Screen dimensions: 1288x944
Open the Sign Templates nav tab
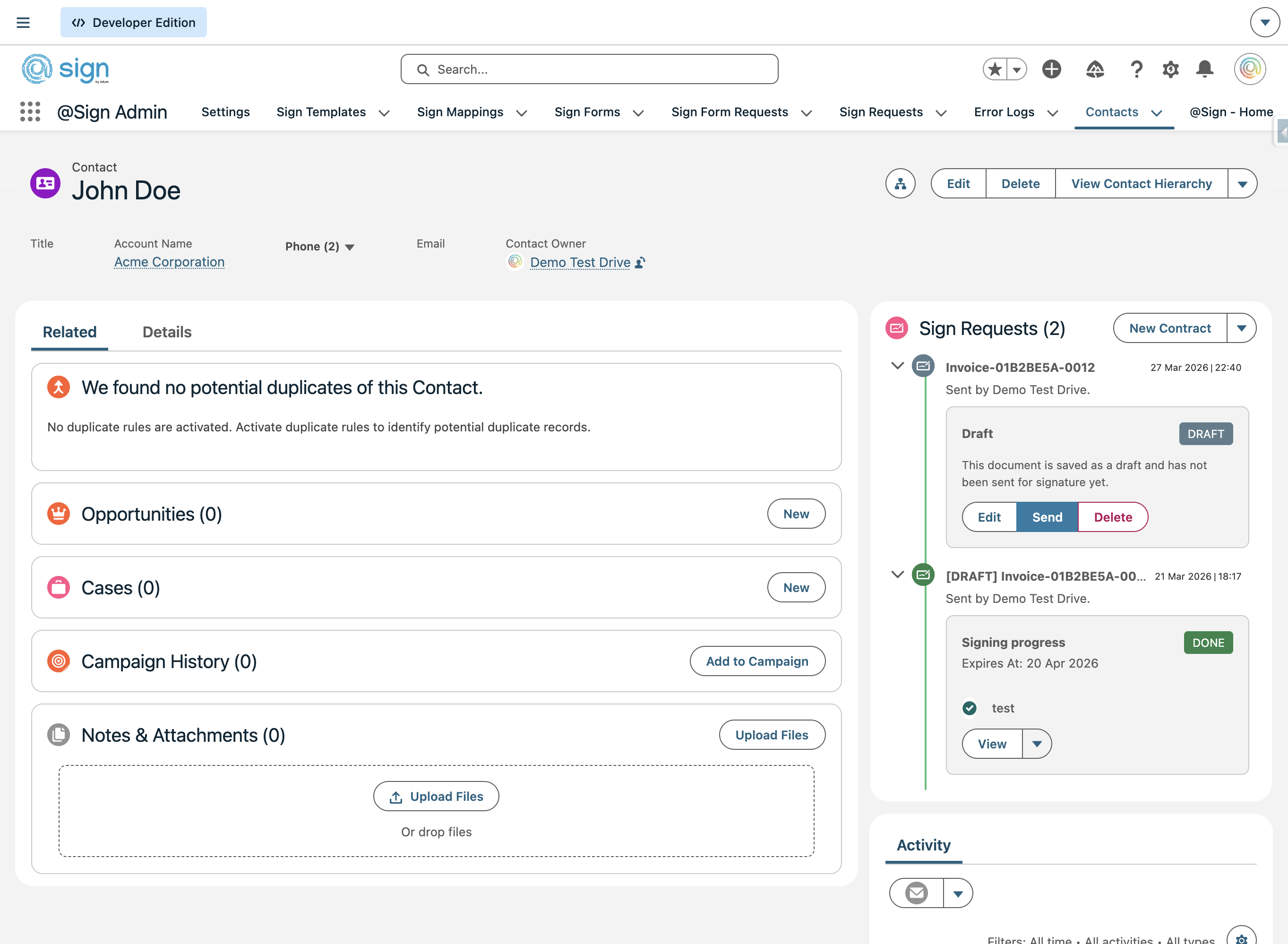[320, 112]
